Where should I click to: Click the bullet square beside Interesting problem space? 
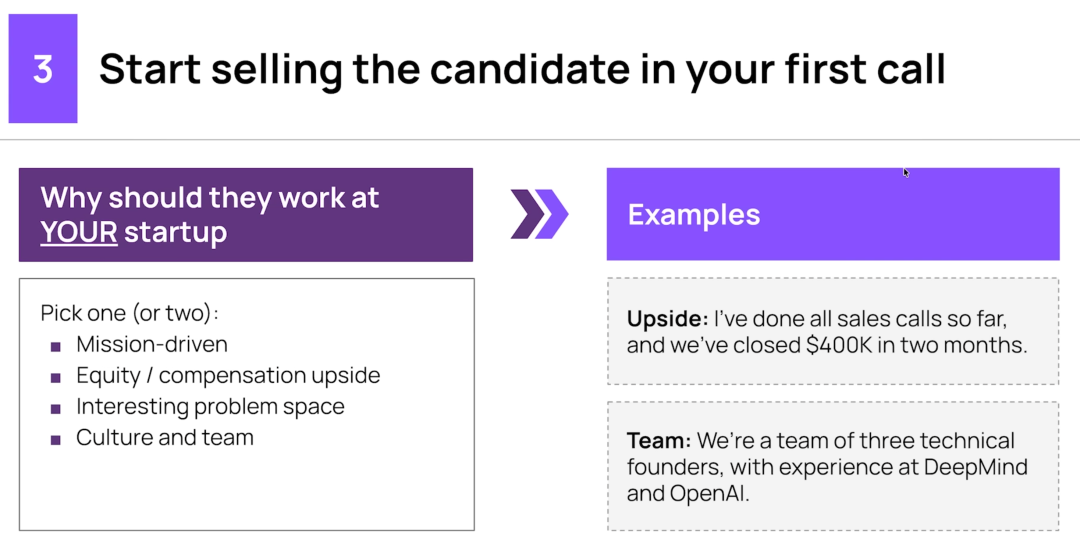pyautogui.click(x=56, y=408)
